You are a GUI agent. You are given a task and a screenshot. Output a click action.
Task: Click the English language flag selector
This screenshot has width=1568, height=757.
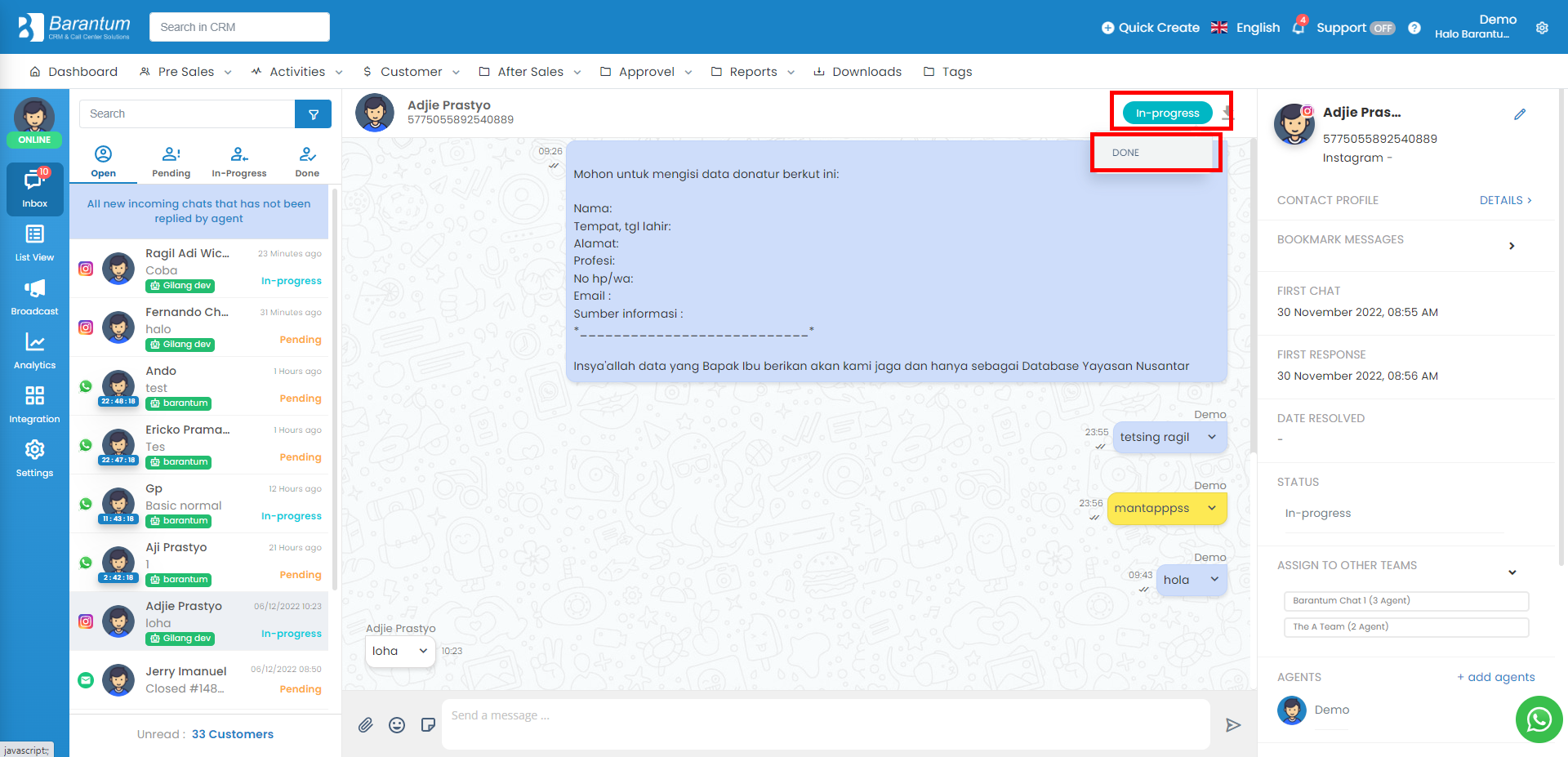[1245, 28]
